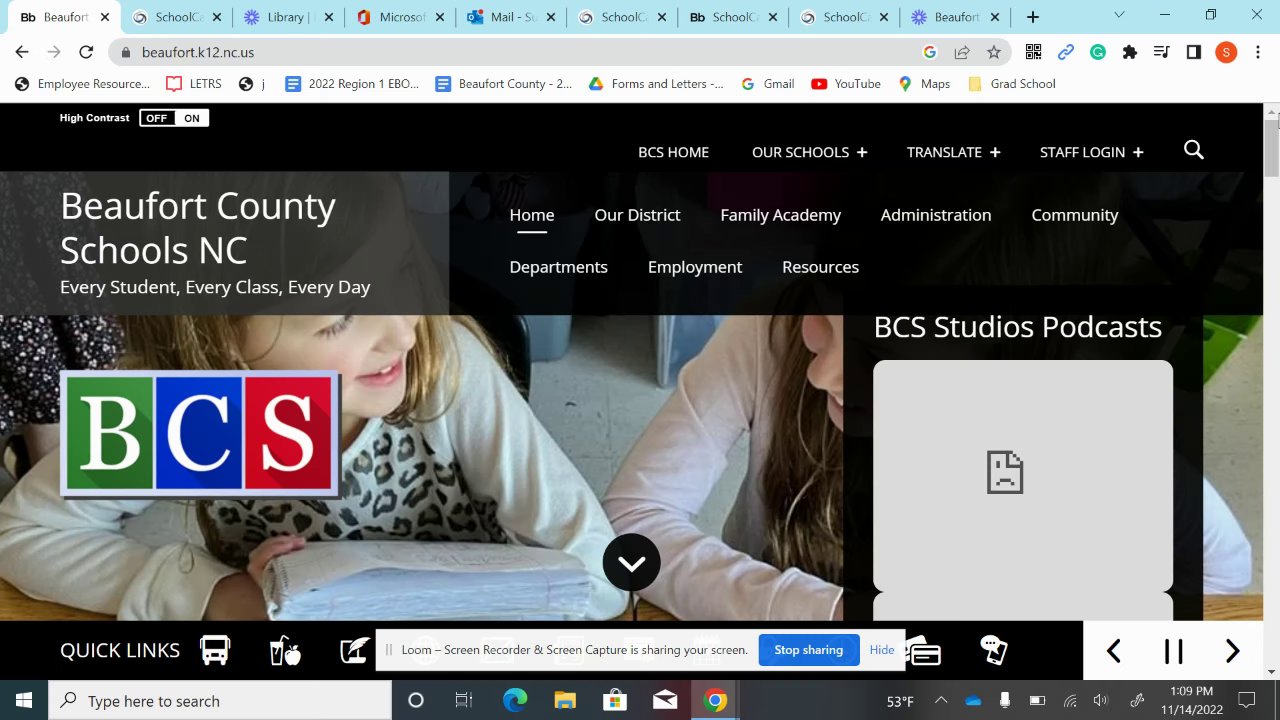
Task: Toggle the browser side panel
Action: click(x=1193, y=52)
